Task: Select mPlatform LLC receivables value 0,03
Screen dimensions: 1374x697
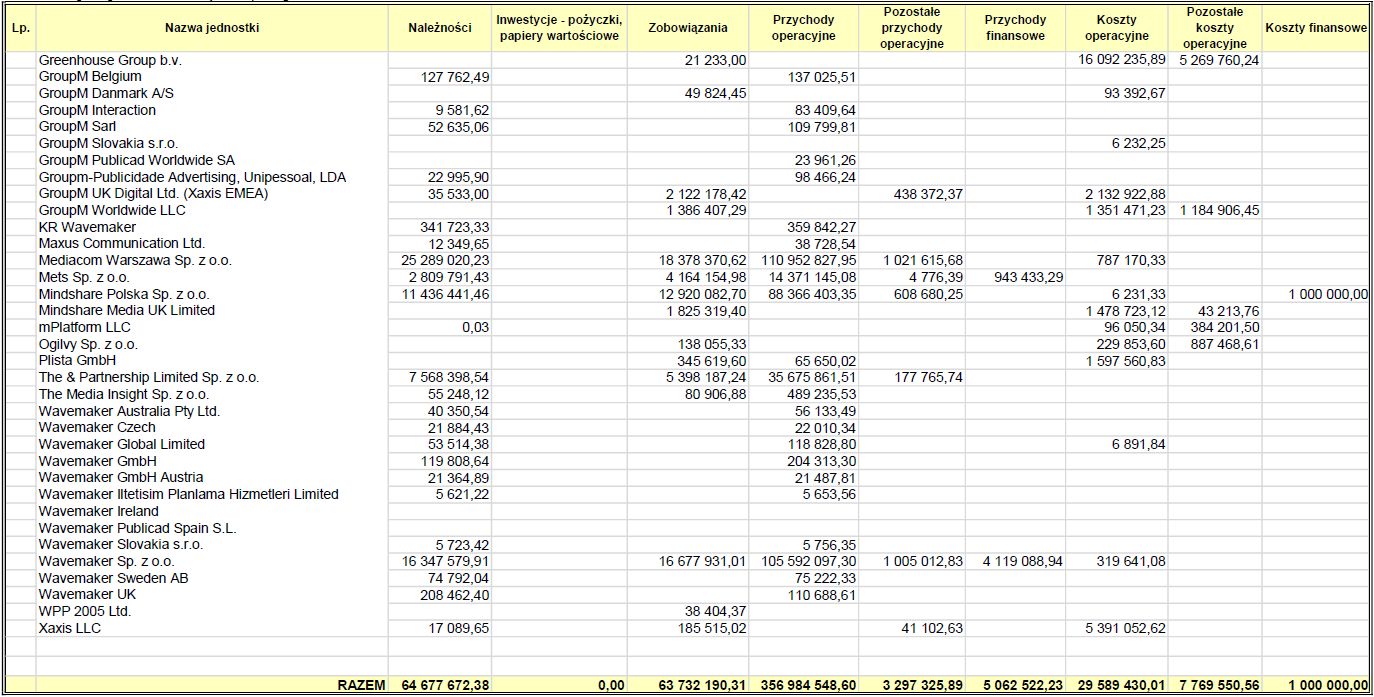Action: coord(477,327)
